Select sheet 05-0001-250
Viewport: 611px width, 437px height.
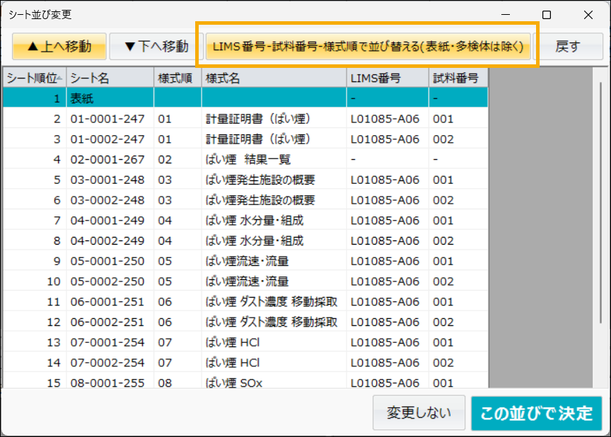pyautogui.click(x=245, y=261)
